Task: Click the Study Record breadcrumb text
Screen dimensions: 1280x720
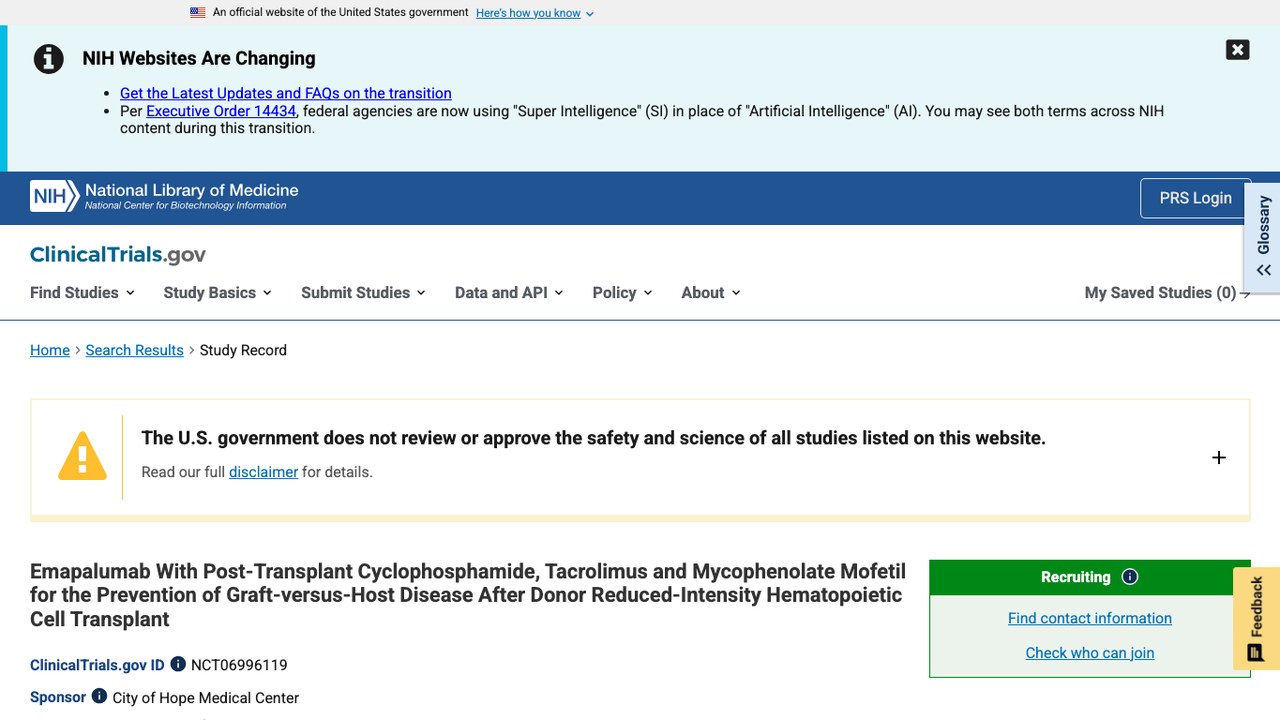Action: click(243, 350)
